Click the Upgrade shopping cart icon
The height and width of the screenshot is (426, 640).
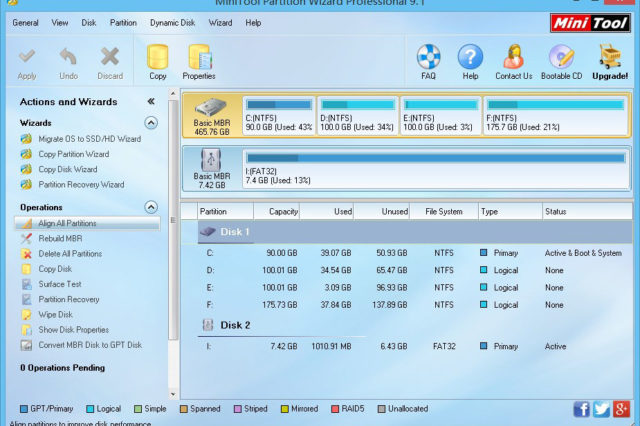[610, 58]
